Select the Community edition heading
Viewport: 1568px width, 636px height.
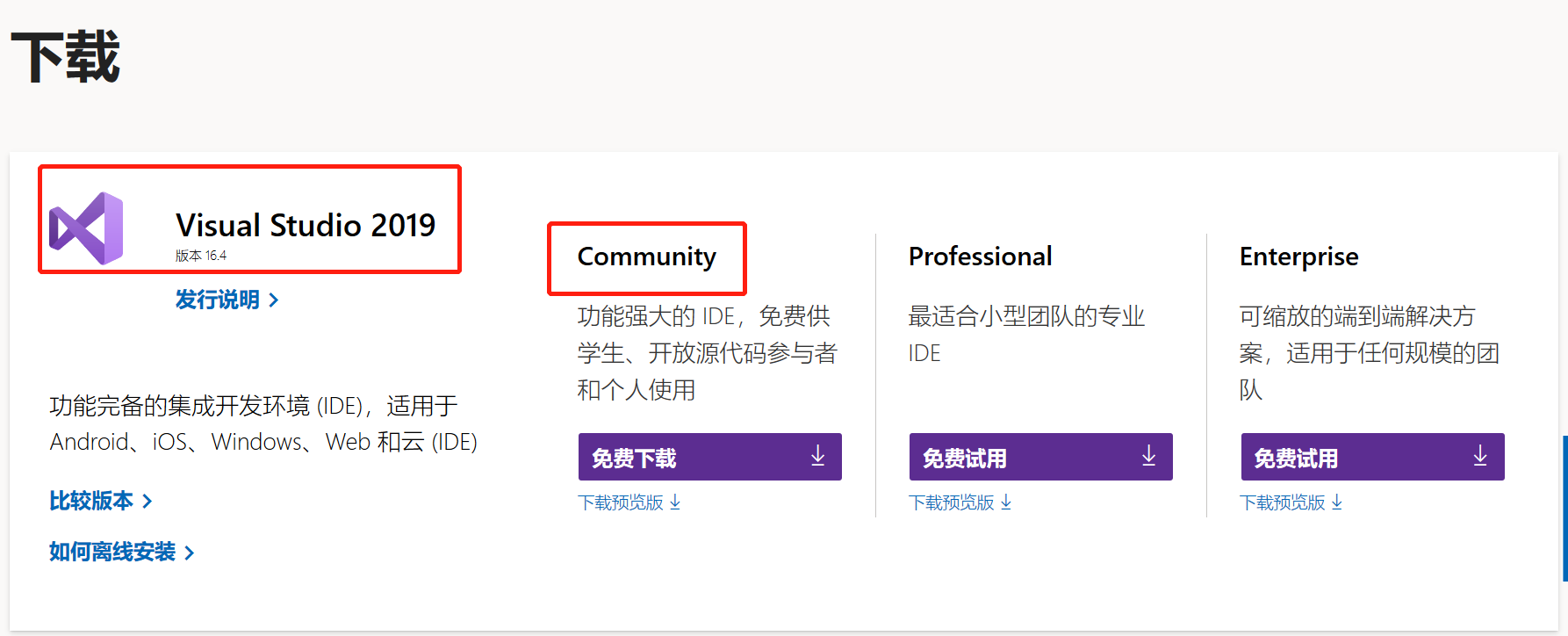[x=646, y=257]
